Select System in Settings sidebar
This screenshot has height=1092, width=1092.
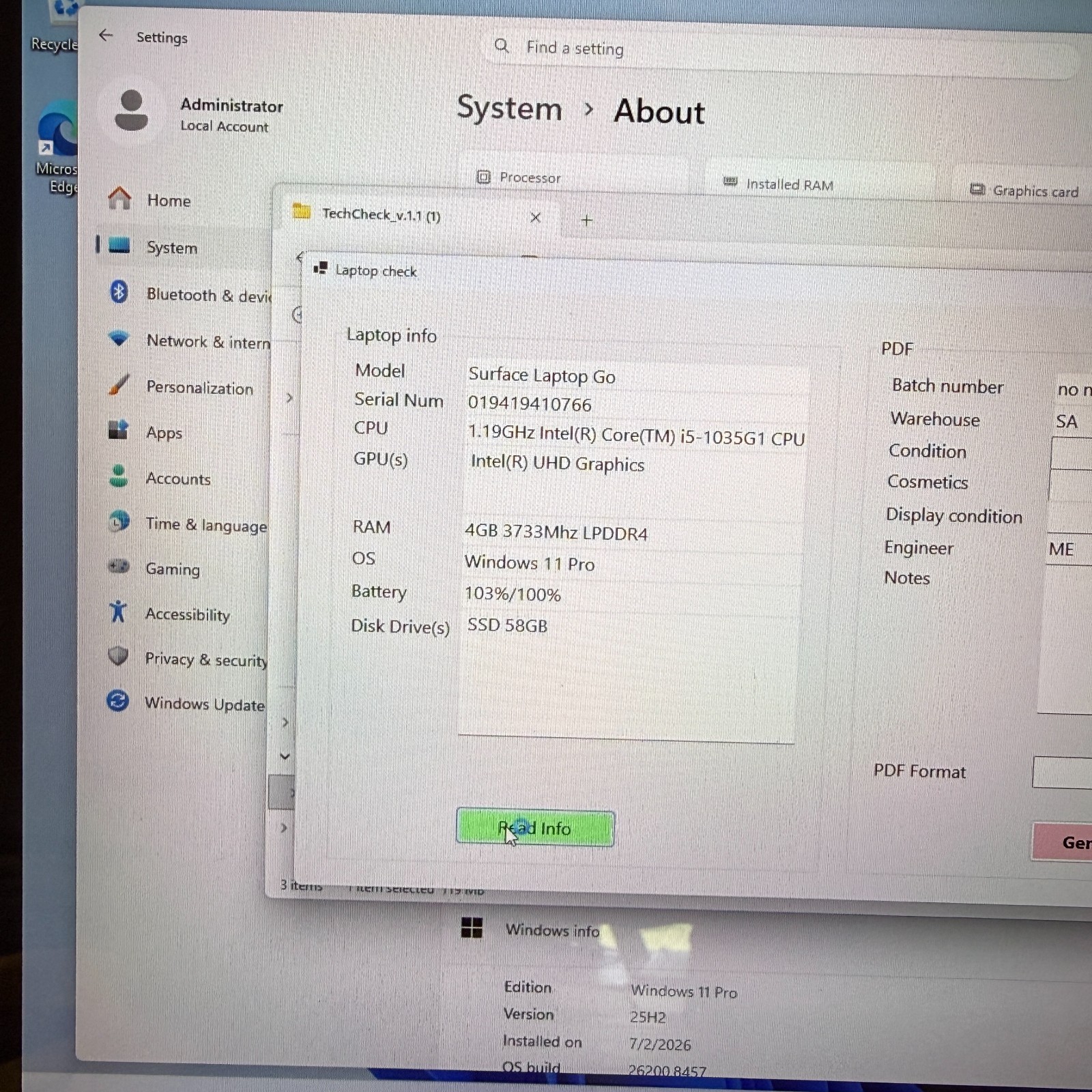[172, 247]
